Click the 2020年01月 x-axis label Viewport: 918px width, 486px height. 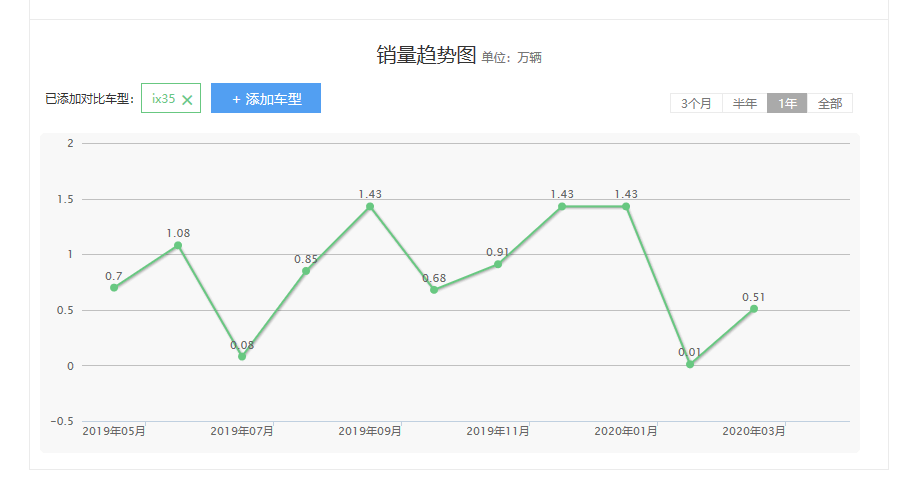point(626,431)
